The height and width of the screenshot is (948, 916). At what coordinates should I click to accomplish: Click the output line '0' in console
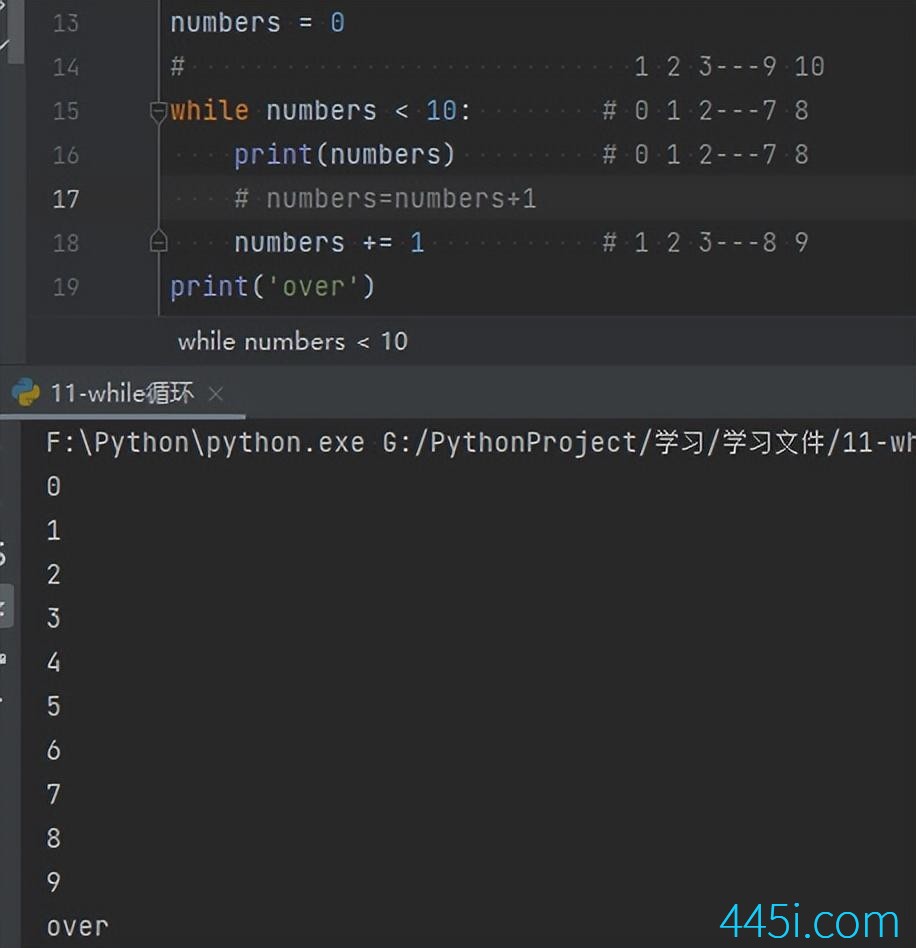[54, 486]
